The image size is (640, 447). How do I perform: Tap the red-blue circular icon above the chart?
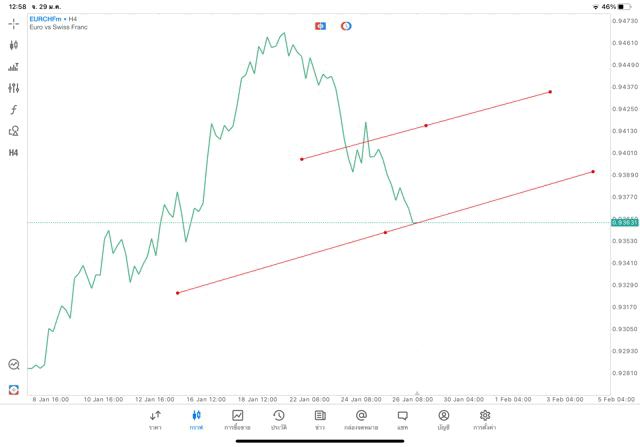[346, 26]
